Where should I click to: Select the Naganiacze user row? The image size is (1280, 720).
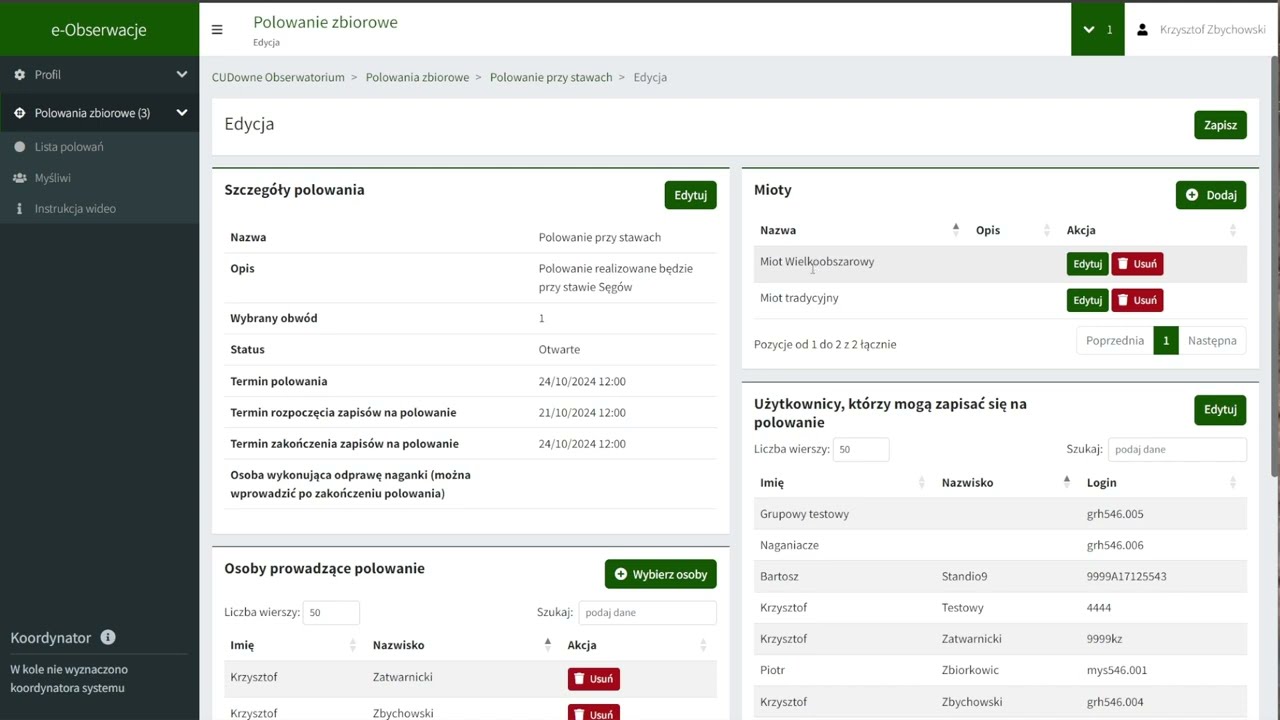click(x=1000, y=546)
